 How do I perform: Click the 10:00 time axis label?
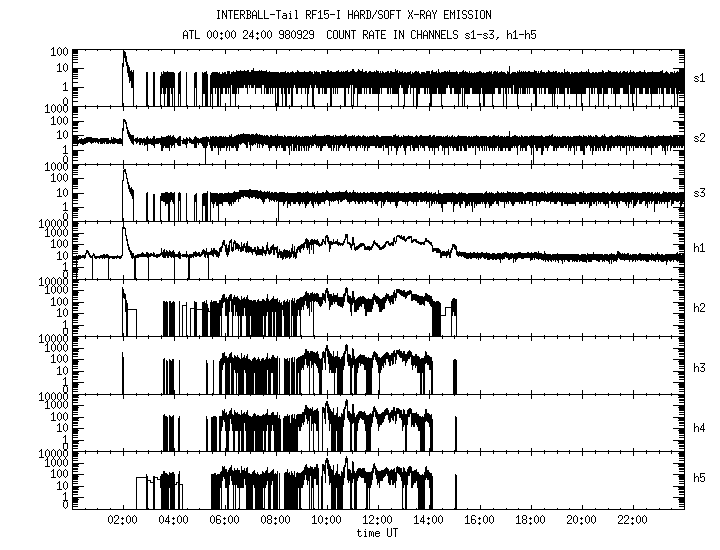tap(326, 520)
